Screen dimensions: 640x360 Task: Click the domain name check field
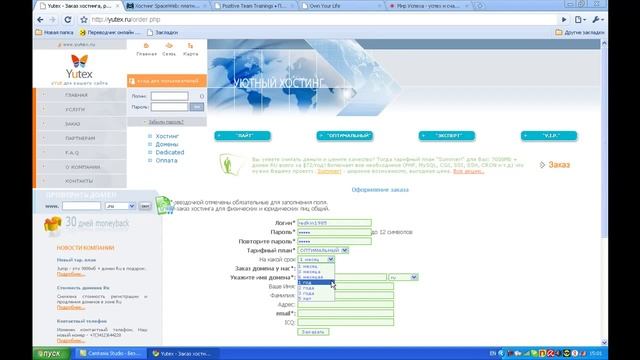click(81, 206)
